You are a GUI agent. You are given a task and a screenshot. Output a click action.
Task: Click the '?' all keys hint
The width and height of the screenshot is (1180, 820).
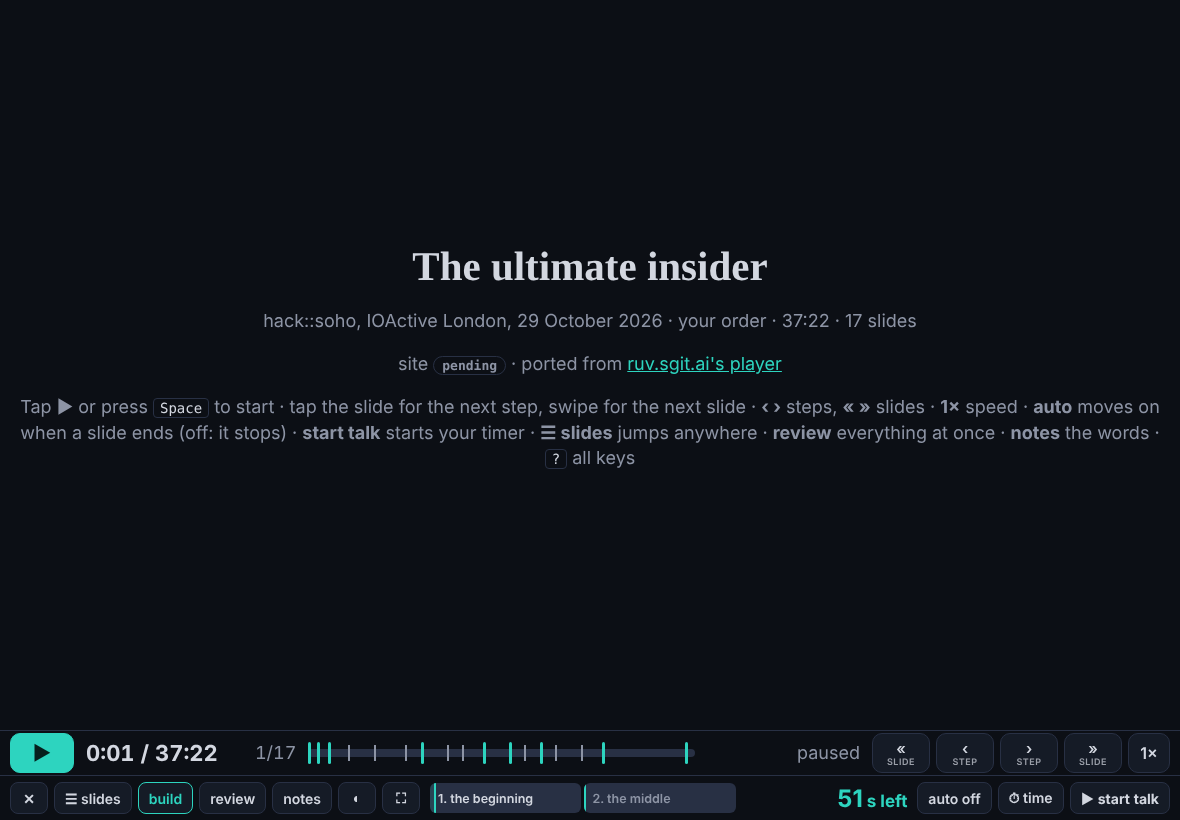[555, 459]
